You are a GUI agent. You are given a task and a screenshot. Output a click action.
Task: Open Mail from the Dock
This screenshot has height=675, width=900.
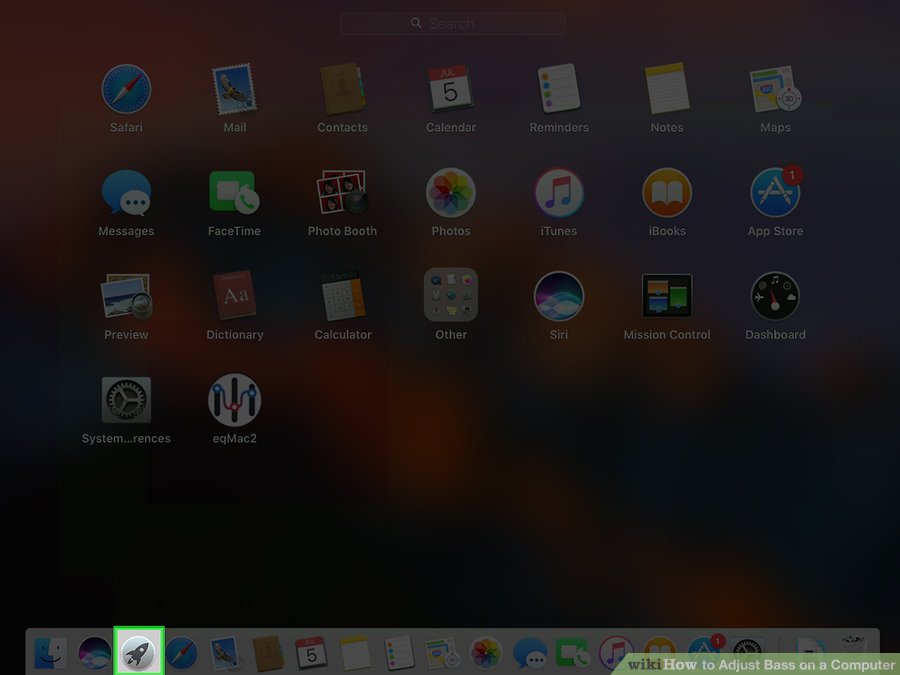coord(225,653)
